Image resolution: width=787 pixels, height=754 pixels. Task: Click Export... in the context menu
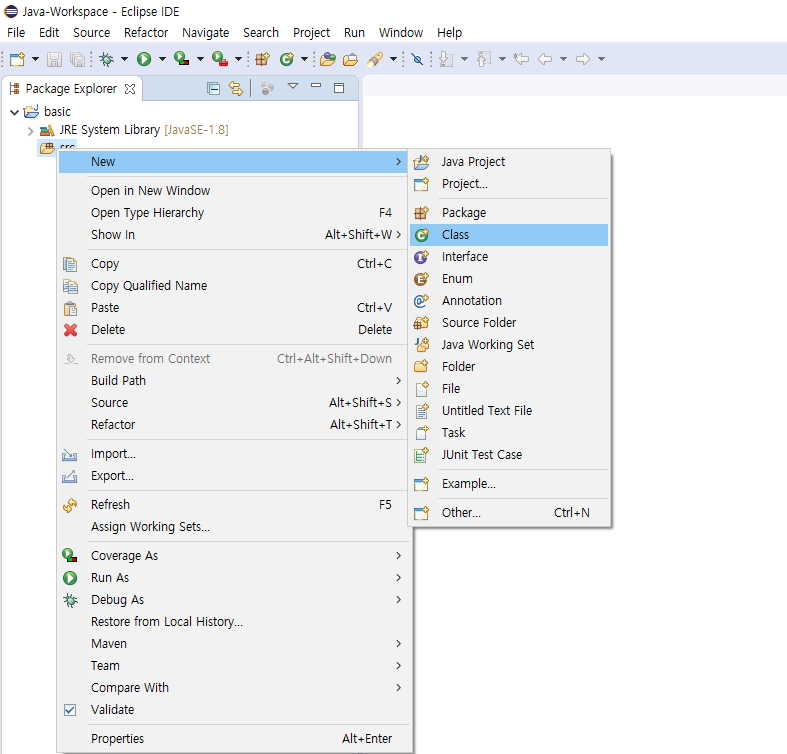tap(233, 476)
